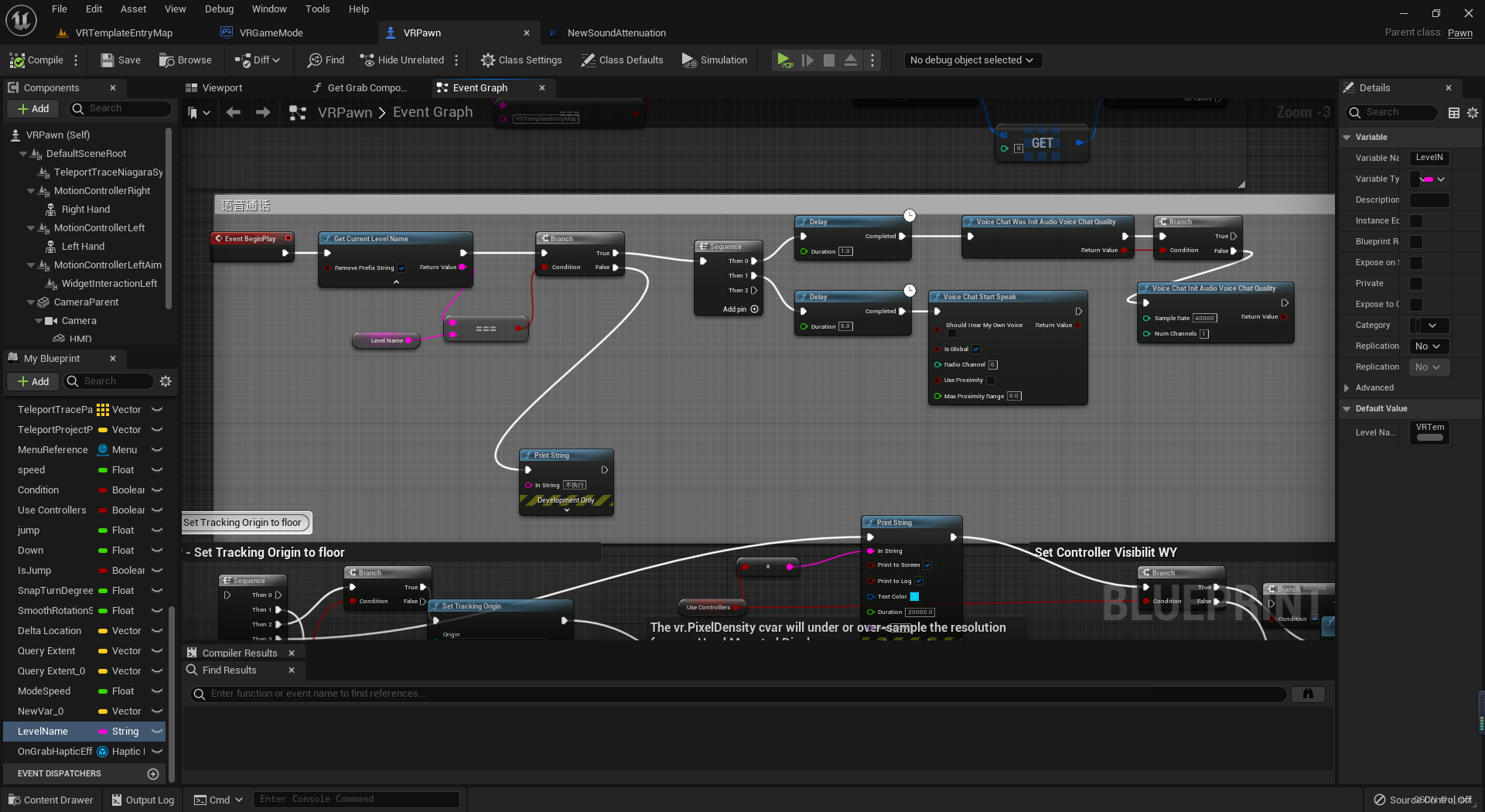Toggle Expose to Cinematics checkbox
1485x812 pixels.
click(x=1416, y=305)
